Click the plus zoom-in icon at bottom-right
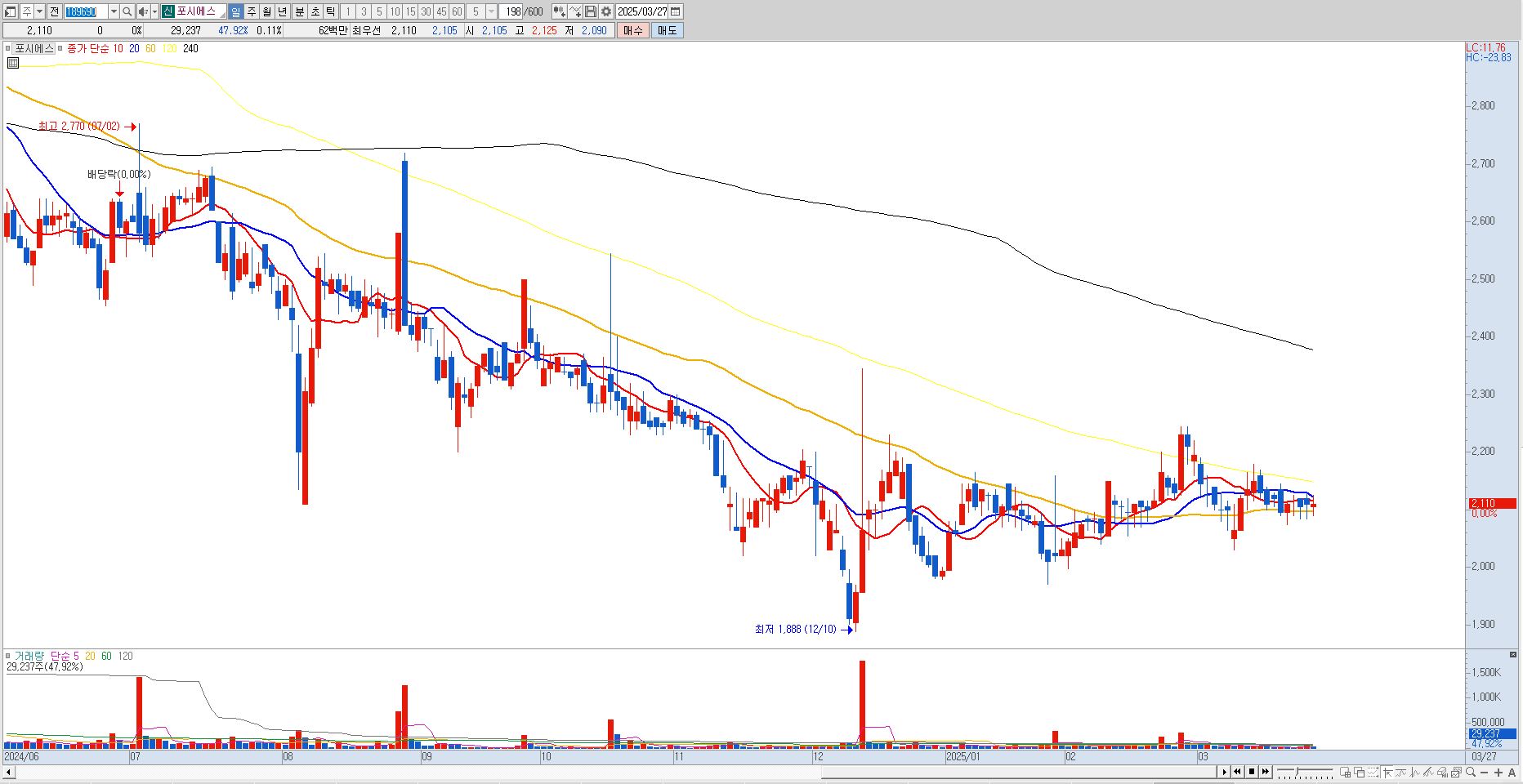Viewport: 1523px width, 784px height. coord(1498,773)
